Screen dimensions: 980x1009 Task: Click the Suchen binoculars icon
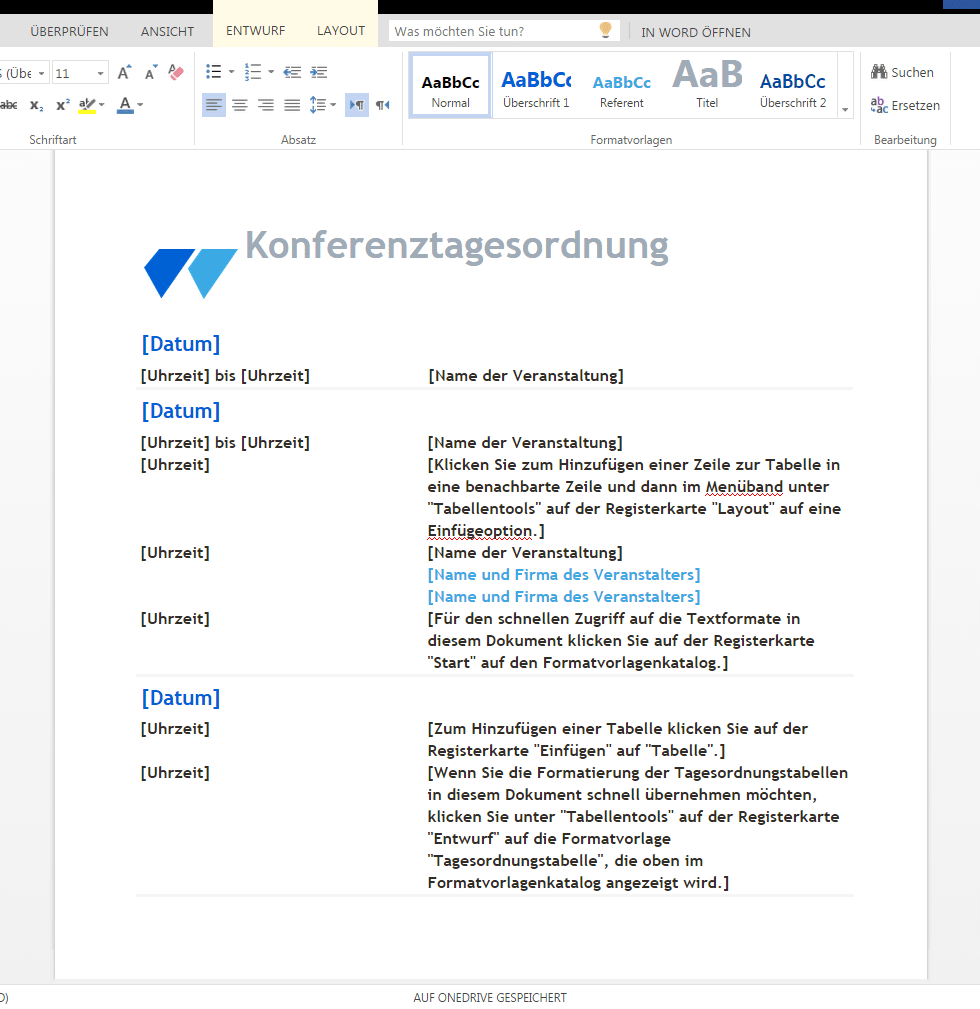879,71
